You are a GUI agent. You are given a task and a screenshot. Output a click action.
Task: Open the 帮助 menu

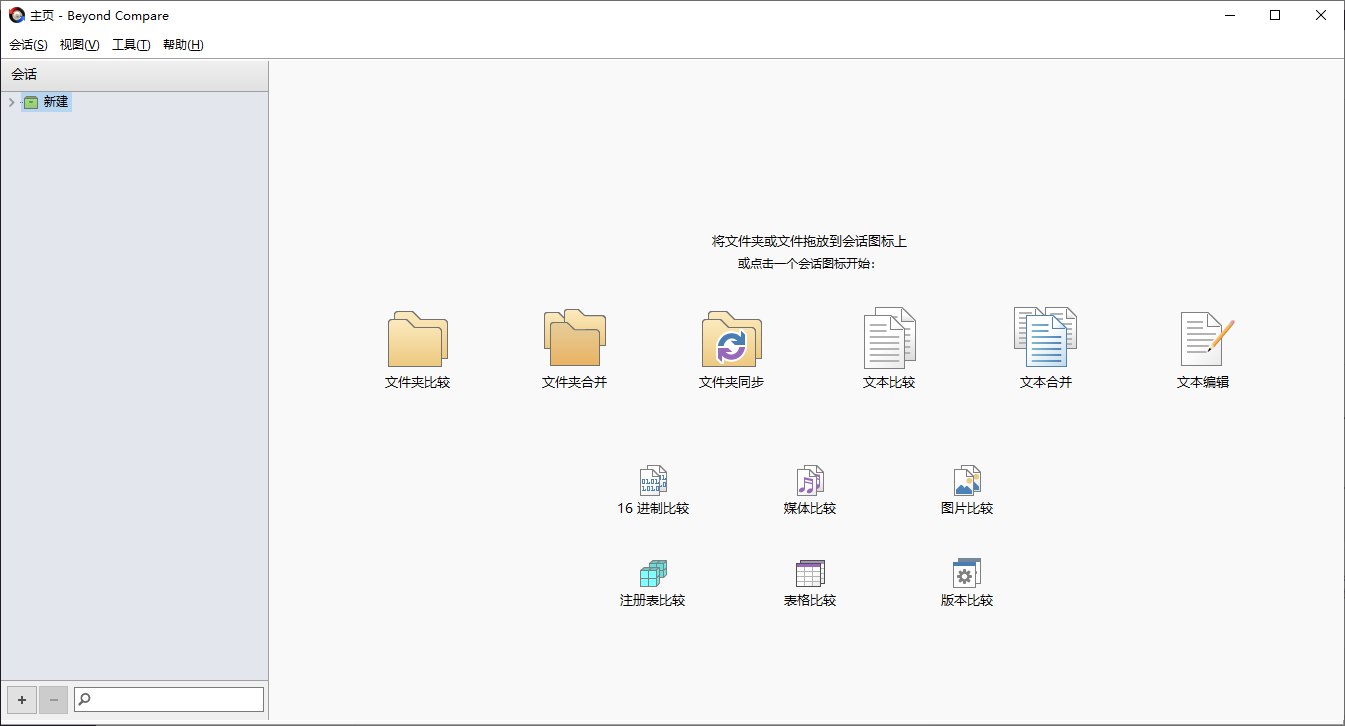(x=183, y=45)
